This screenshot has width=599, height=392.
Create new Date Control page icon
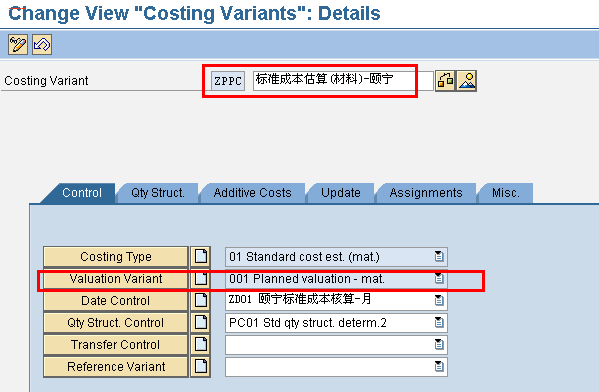(201, 301)
